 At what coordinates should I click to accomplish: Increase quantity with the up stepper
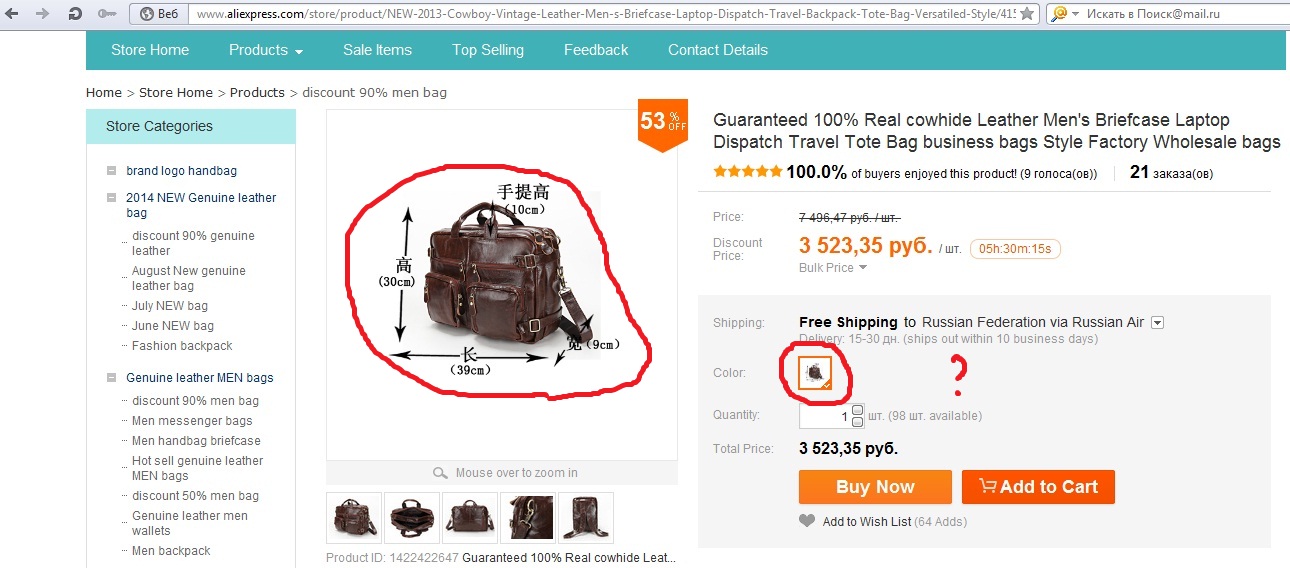pyautogui.click(x=857, y=410)
